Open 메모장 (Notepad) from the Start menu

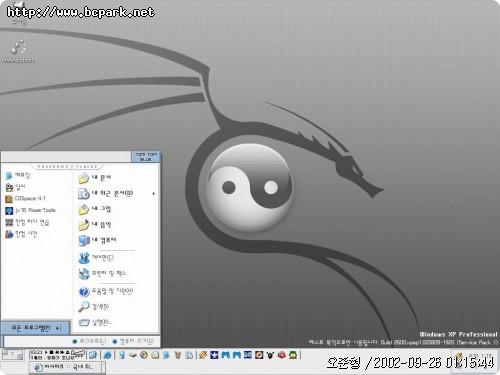click(x=18, y=175)
